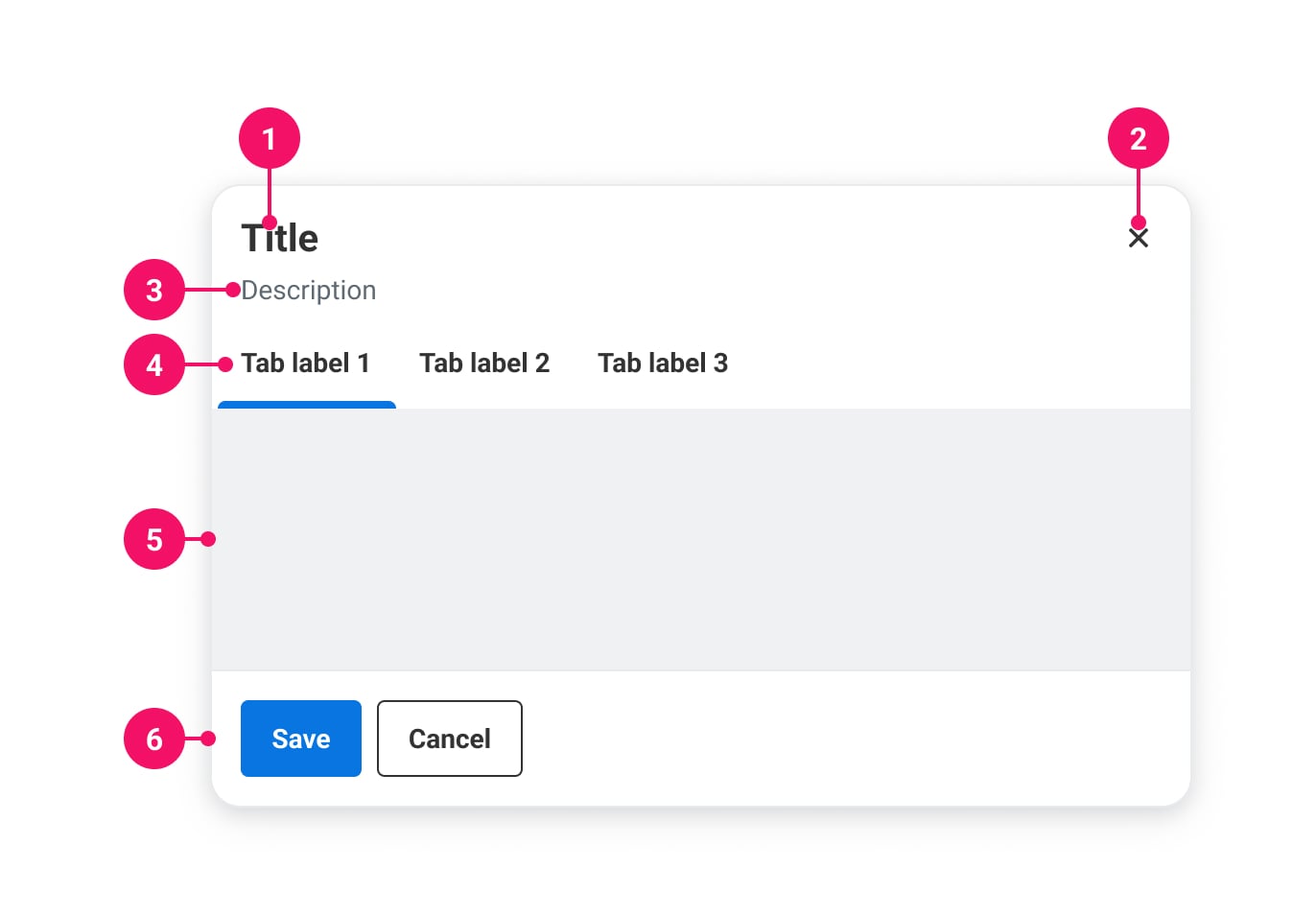
Task: Open the Tab label 2 tab
Action: pos(483,364)
